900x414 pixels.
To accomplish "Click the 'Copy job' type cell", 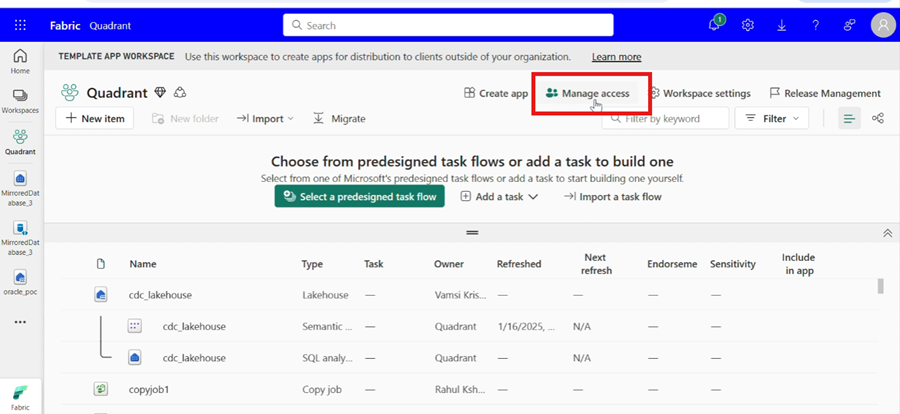I will (x=322, y=389).
